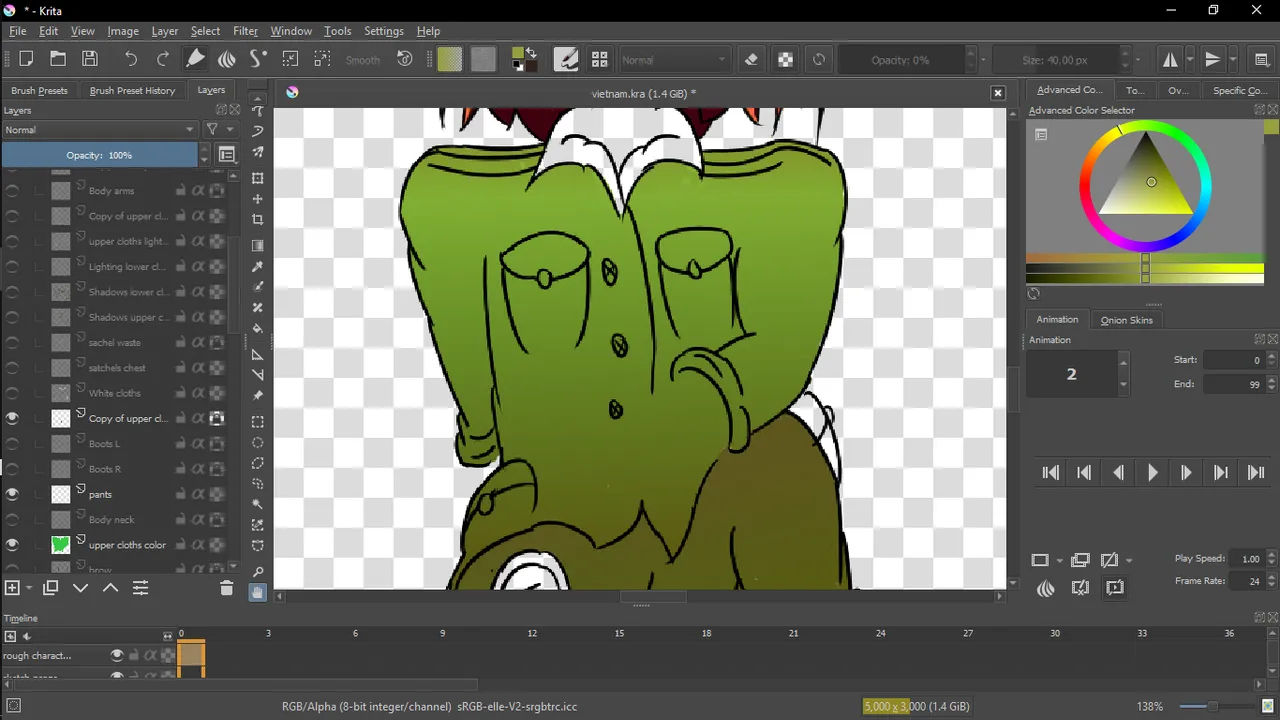1280x720 pixels.
Task: Duplicate the current layer
Action: coord(51,588)
